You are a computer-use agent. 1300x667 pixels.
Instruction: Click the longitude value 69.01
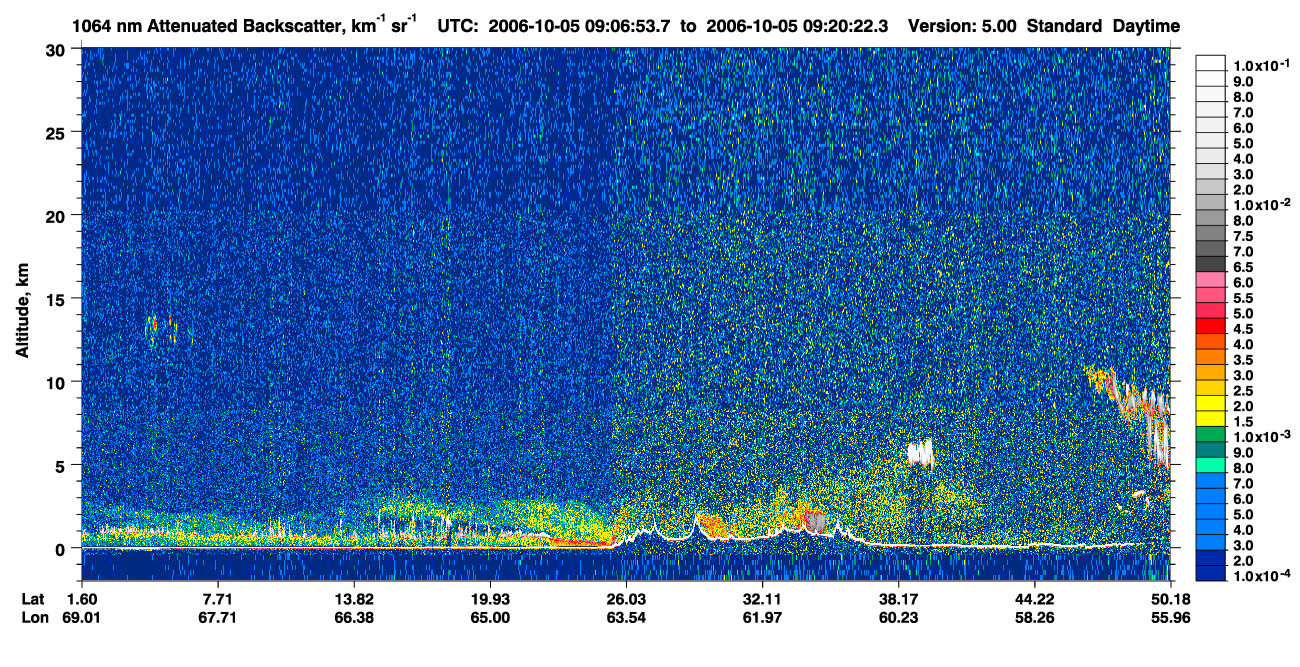click(x=81, y=617)
